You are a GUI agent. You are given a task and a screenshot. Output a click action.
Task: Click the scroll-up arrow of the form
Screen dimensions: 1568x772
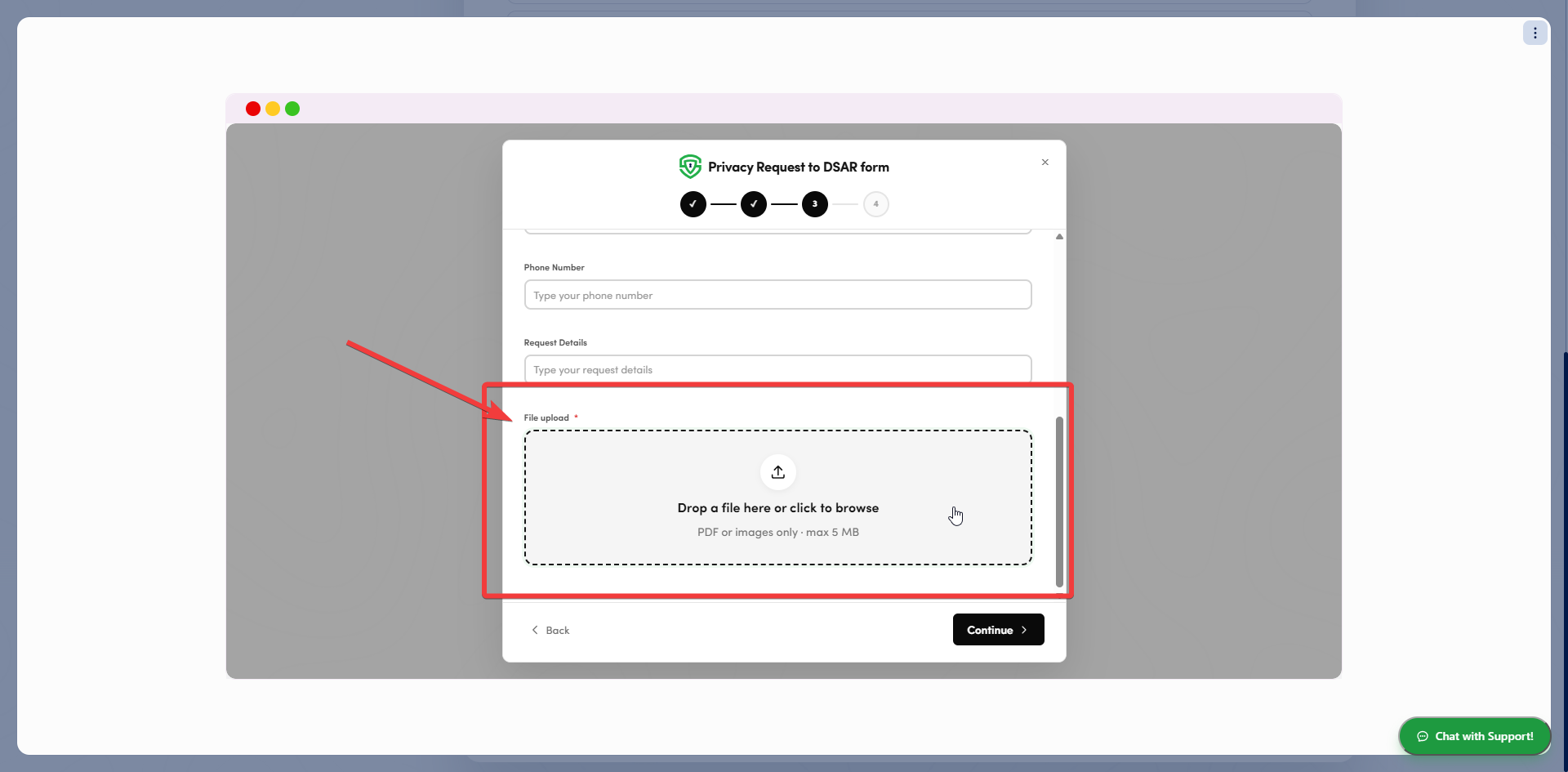1059,236
